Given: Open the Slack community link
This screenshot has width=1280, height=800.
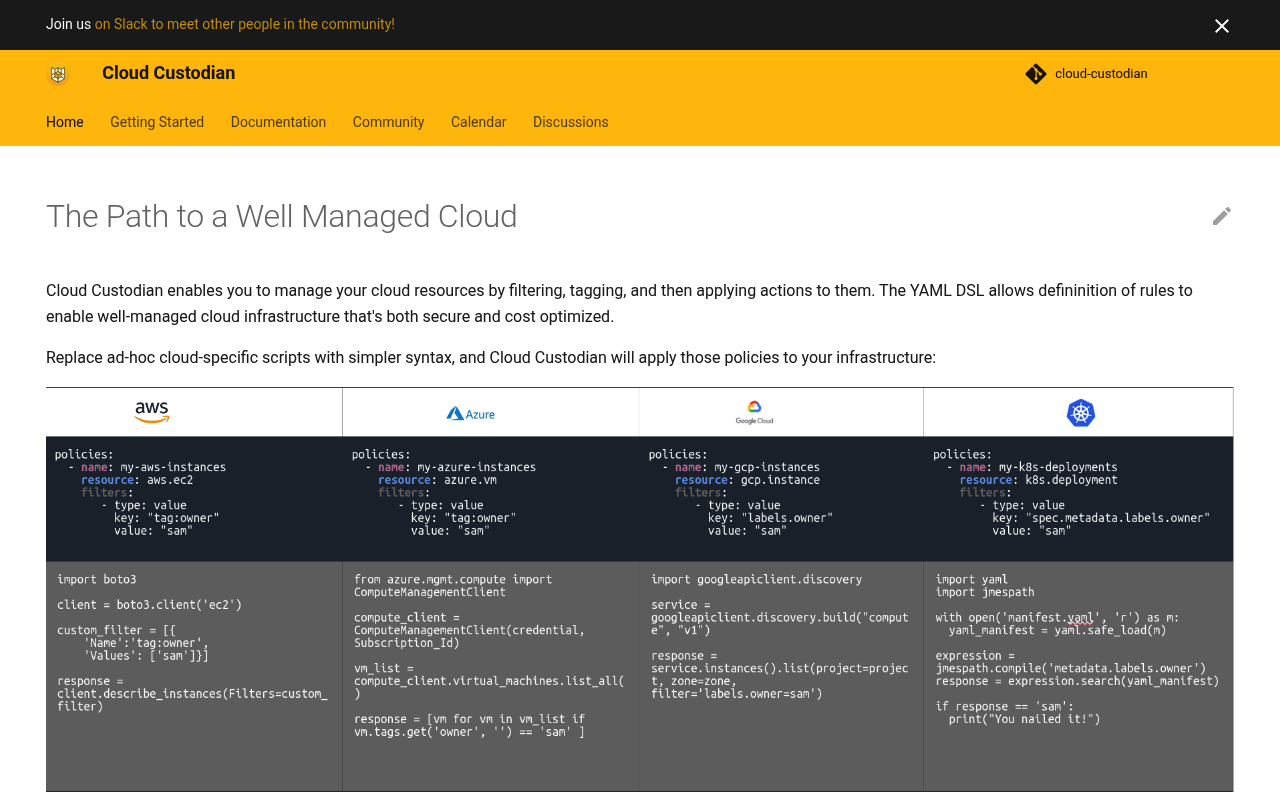Looking at the screenshot, I should tap(245, 24).
